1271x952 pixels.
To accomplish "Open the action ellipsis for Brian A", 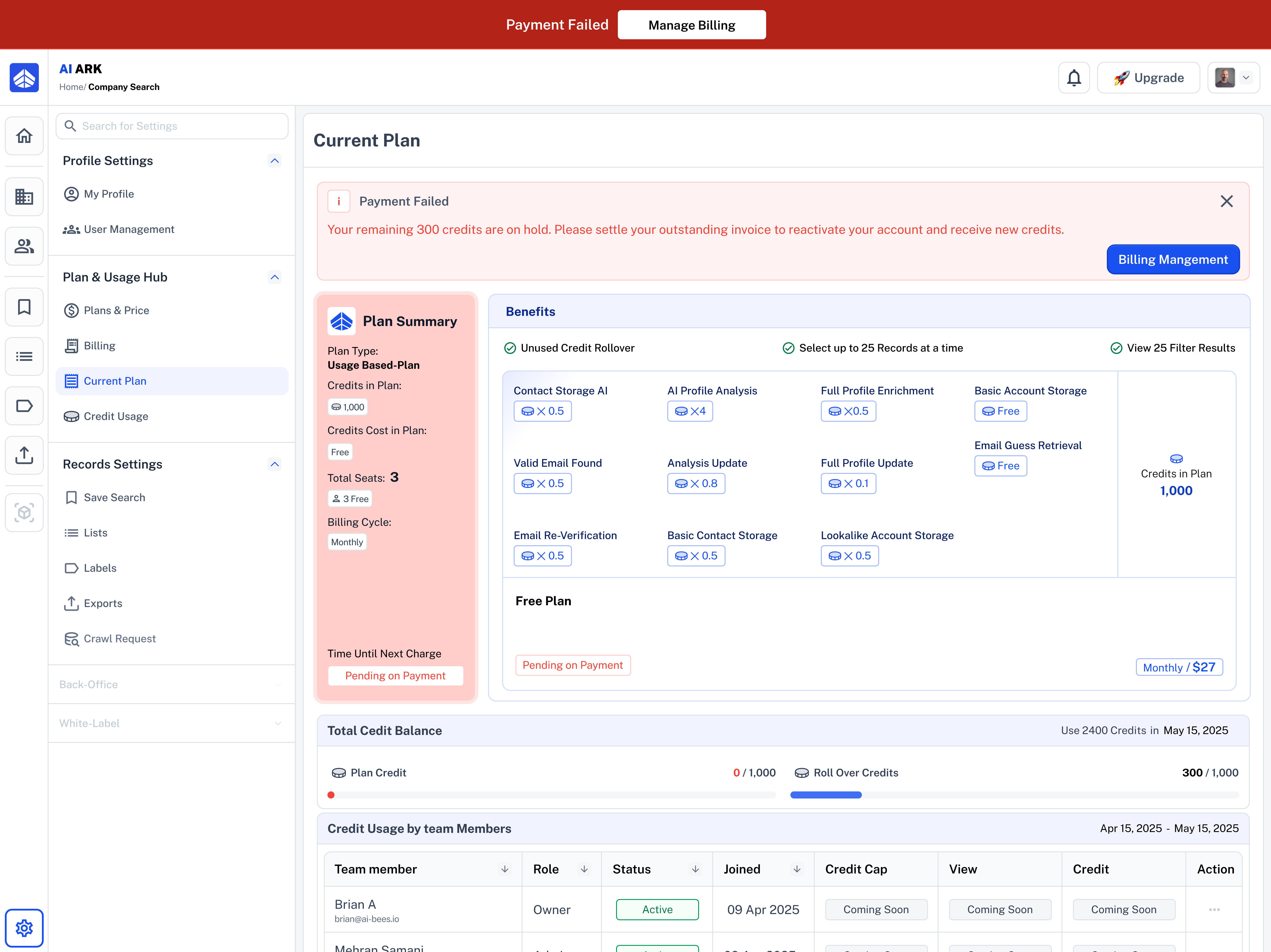I will [1214, 909].
